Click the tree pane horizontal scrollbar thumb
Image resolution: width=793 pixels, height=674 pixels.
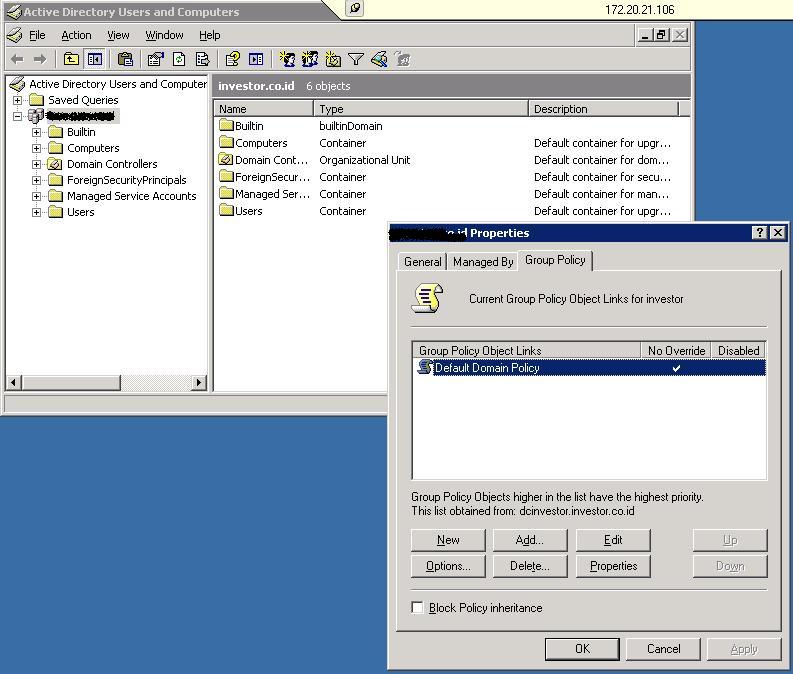point(71,383)
